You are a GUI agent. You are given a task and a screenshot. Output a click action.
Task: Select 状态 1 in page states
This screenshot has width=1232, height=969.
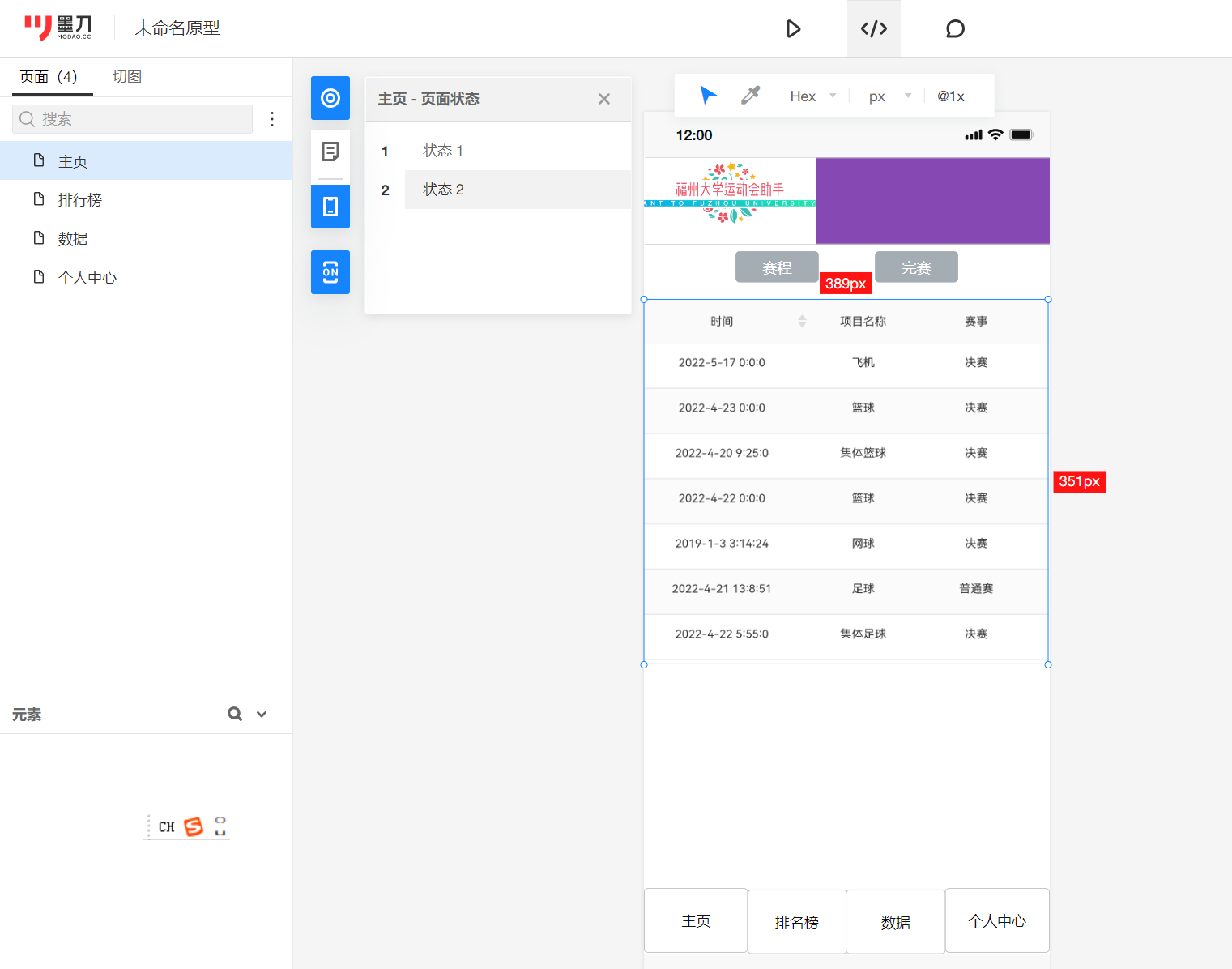coord(443,151)
